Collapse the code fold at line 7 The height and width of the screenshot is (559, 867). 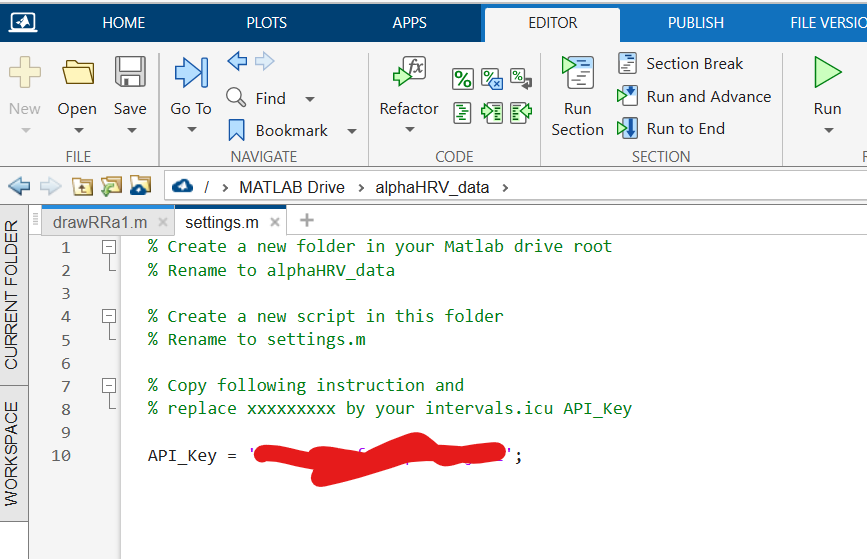point(109,385)
